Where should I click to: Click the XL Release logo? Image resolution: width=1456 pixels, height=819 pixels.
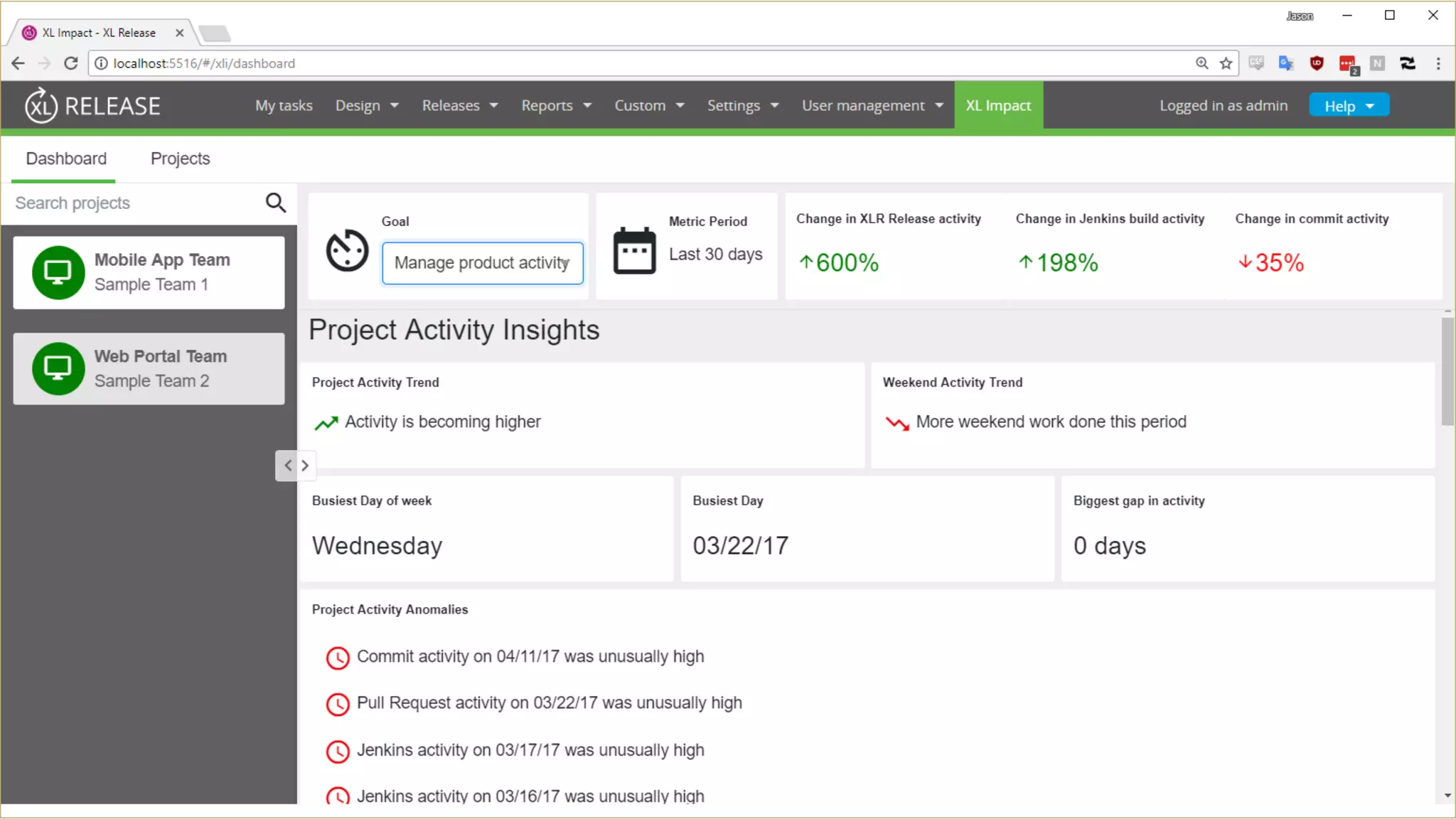coord(93,106)
